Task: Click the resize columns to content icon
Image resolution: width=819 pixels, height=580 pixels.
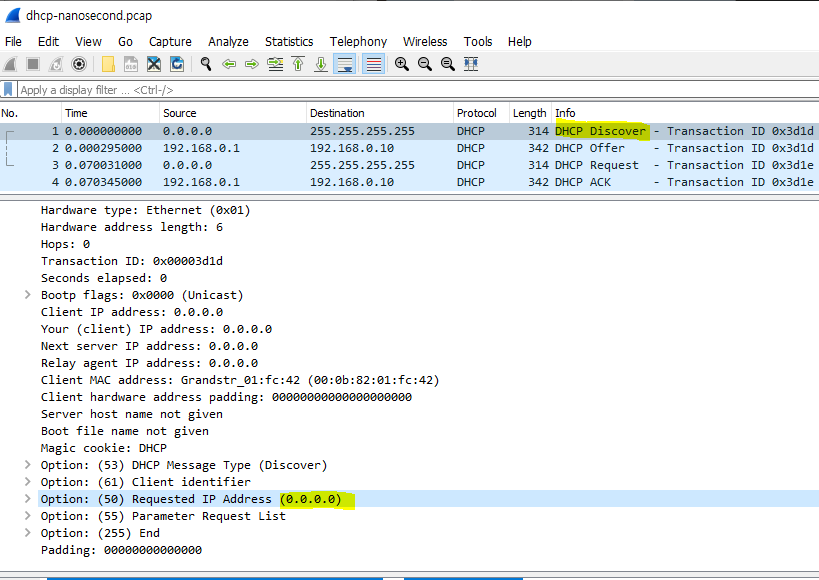Action: 471,64
